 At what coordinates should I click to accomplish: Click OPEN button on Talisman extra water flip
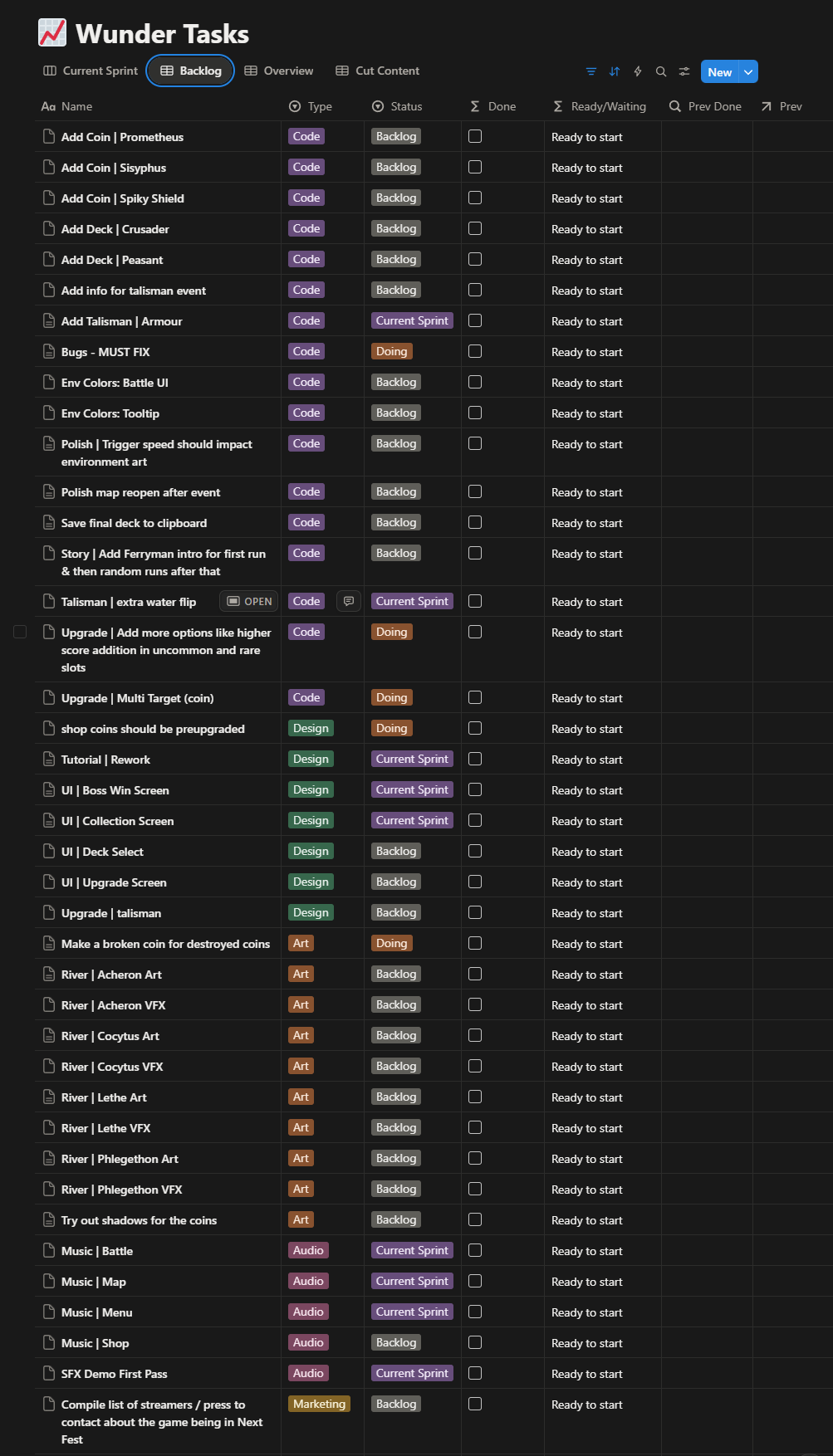click(x=250, y=601)
